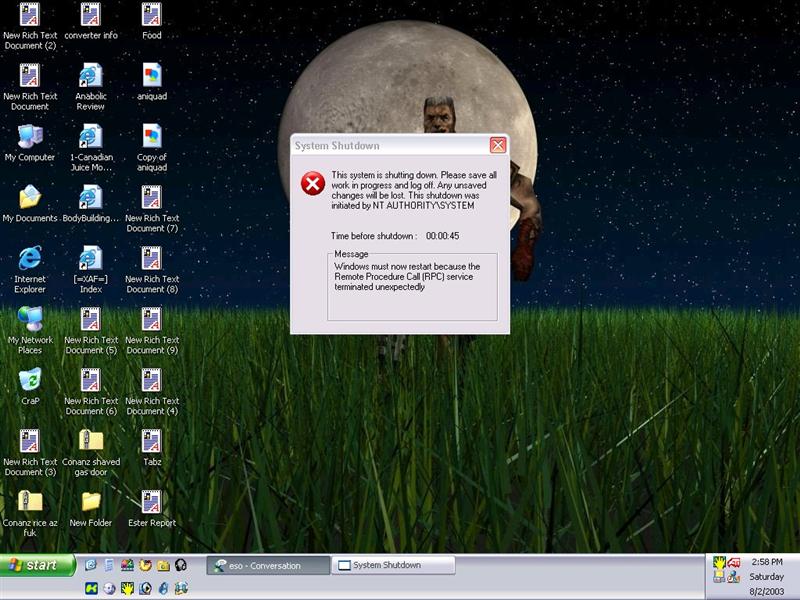Screen dimensions: 800x600
Task: Select the aniquad image file icon
Action: coord(152,82)
